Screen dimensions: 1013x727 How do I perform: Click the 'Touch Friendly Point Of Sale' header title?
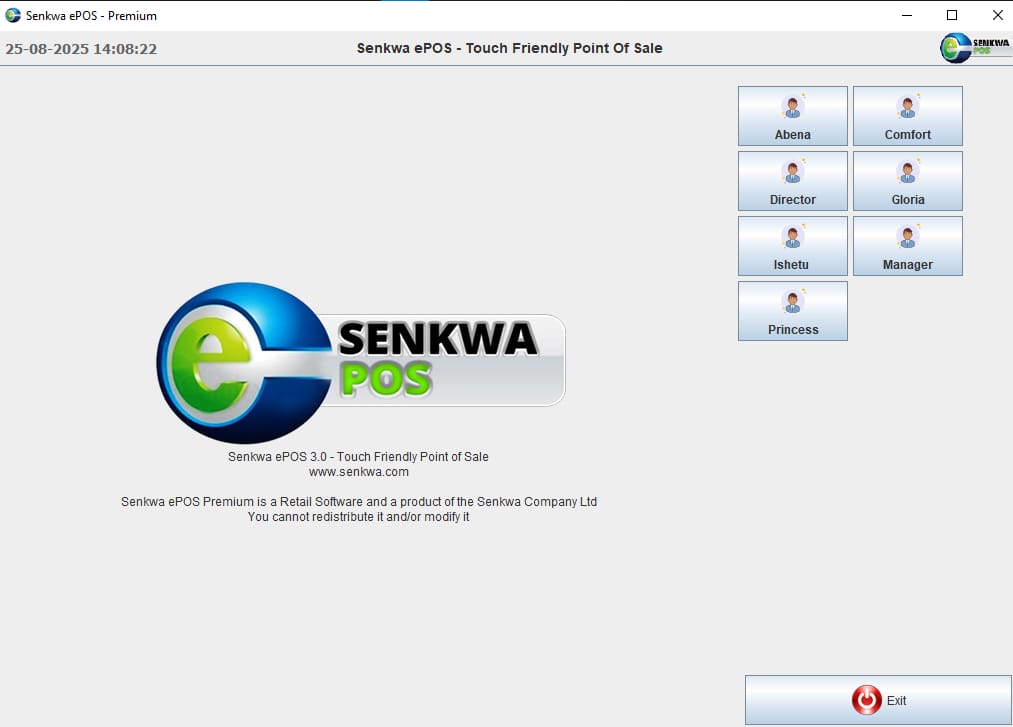point(509,48)
